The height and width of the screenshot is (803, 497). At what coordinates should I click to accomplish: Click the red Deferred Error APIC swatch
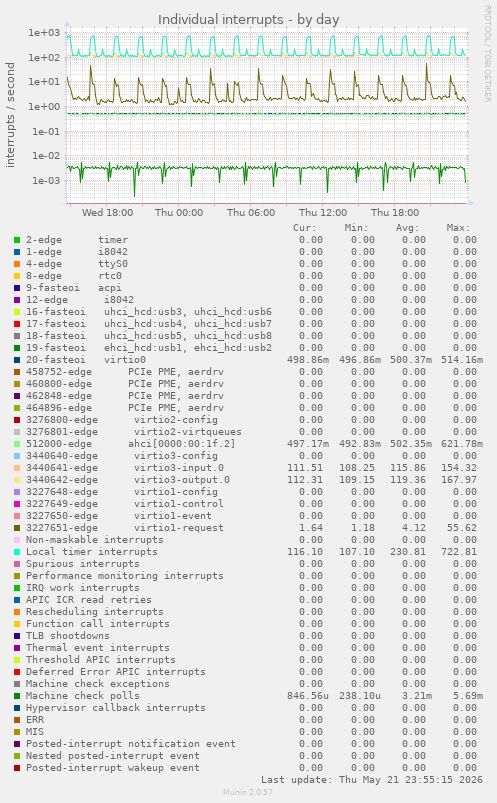[x=17, y=672]
